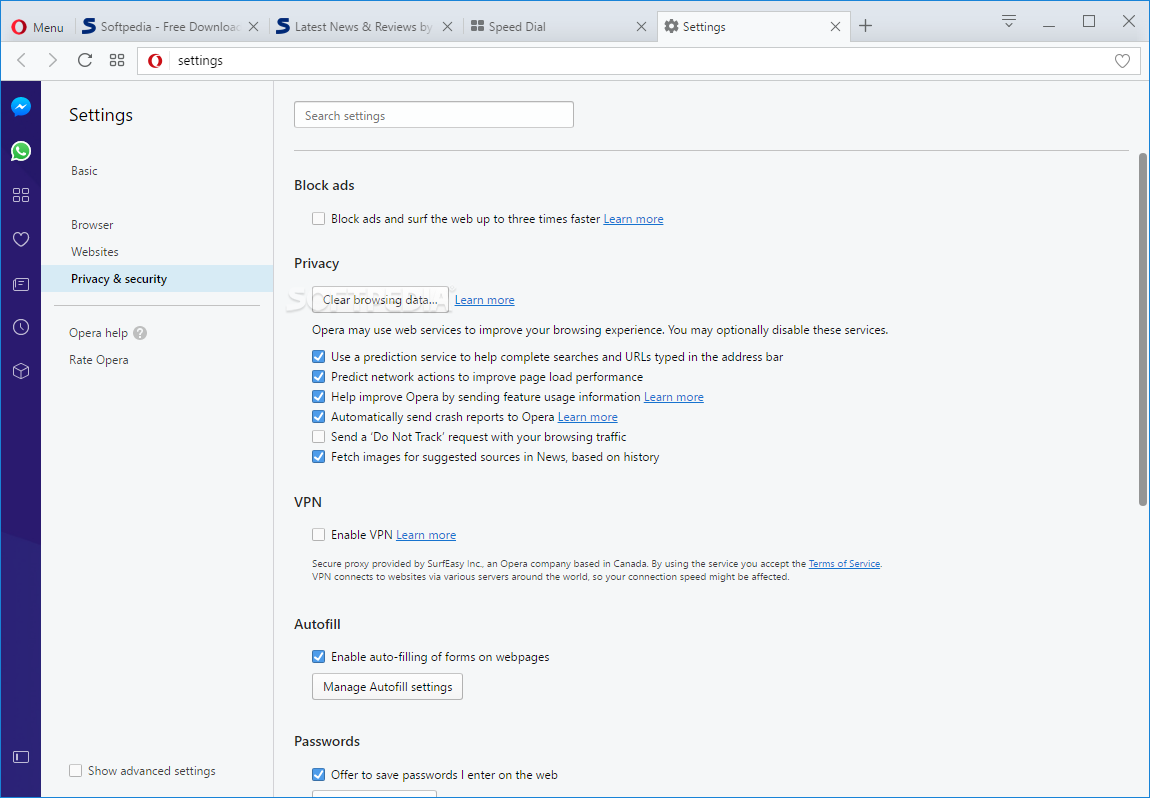The height and width of the screenshot is (798, 1150).
Task: Open Extensions cube icon in the sidebar
Action: coord(21,371)
